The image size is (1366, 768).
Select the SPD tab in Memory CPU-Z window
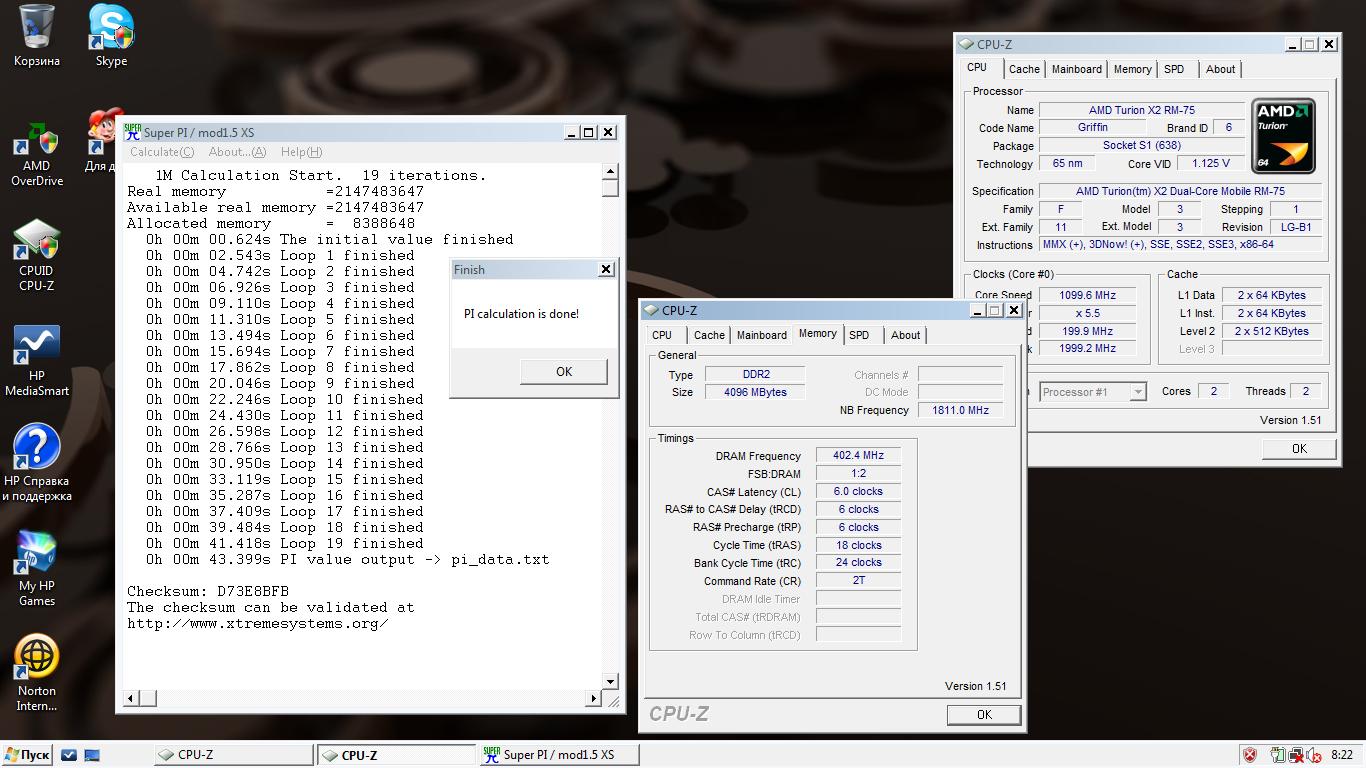tap(859, 335)
